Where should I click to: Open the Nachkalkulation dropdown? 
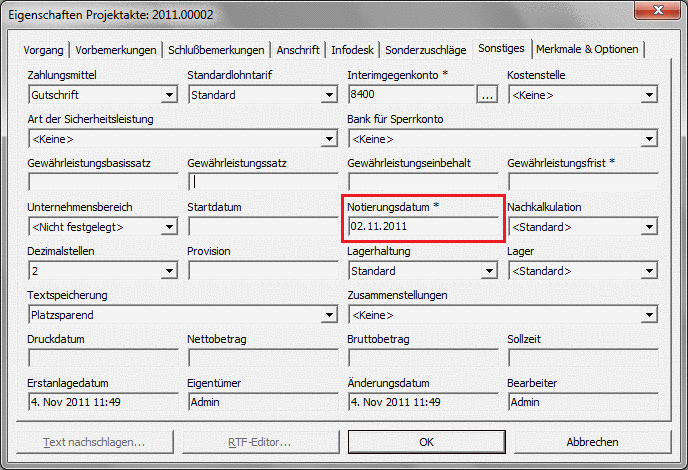point(649,227)
